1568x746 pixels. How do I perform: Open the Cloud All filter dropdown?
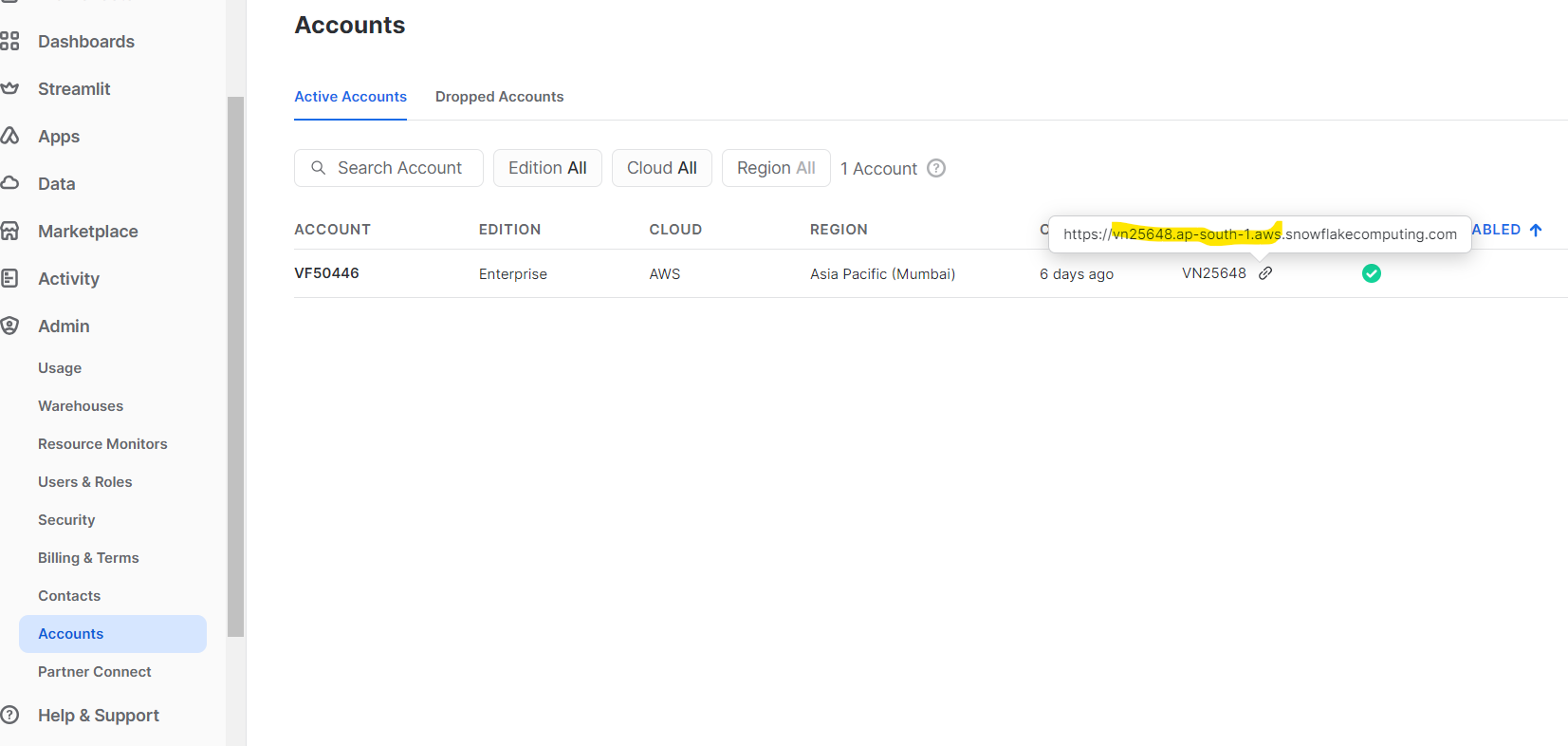click(661, 168)
